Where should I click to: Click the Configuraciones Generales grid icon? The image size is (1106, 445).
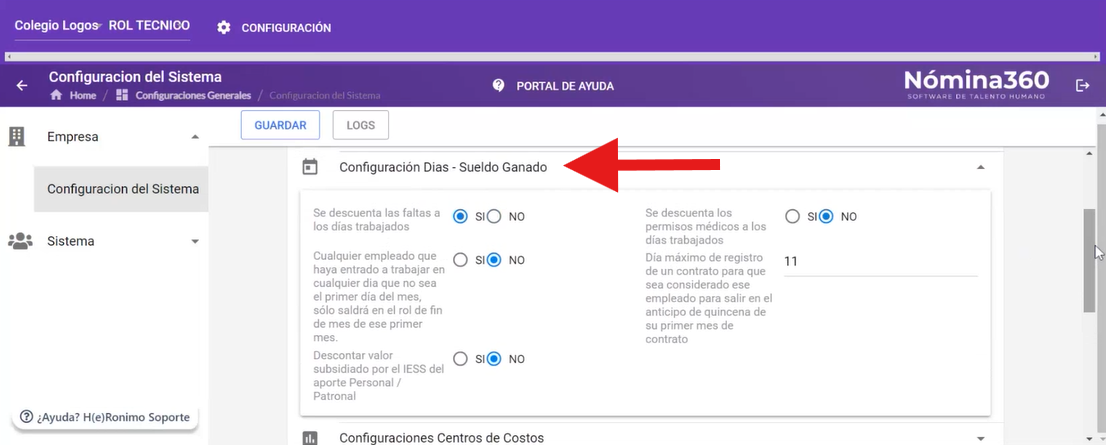click(x=122, y=95)
